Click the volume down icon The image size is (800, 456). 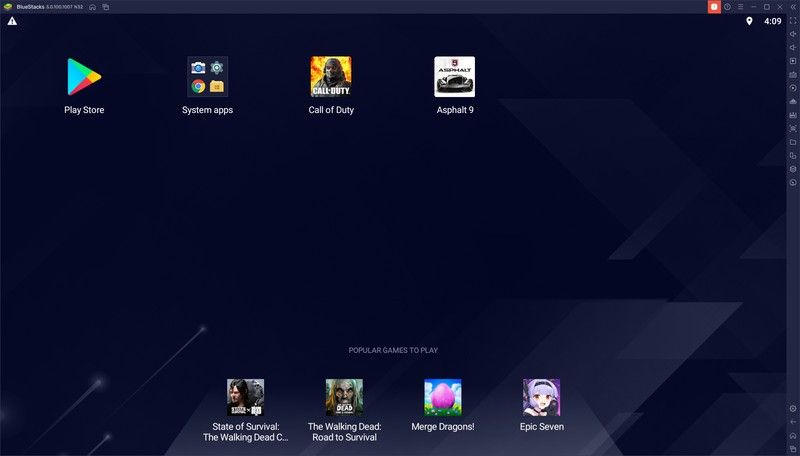793,47
